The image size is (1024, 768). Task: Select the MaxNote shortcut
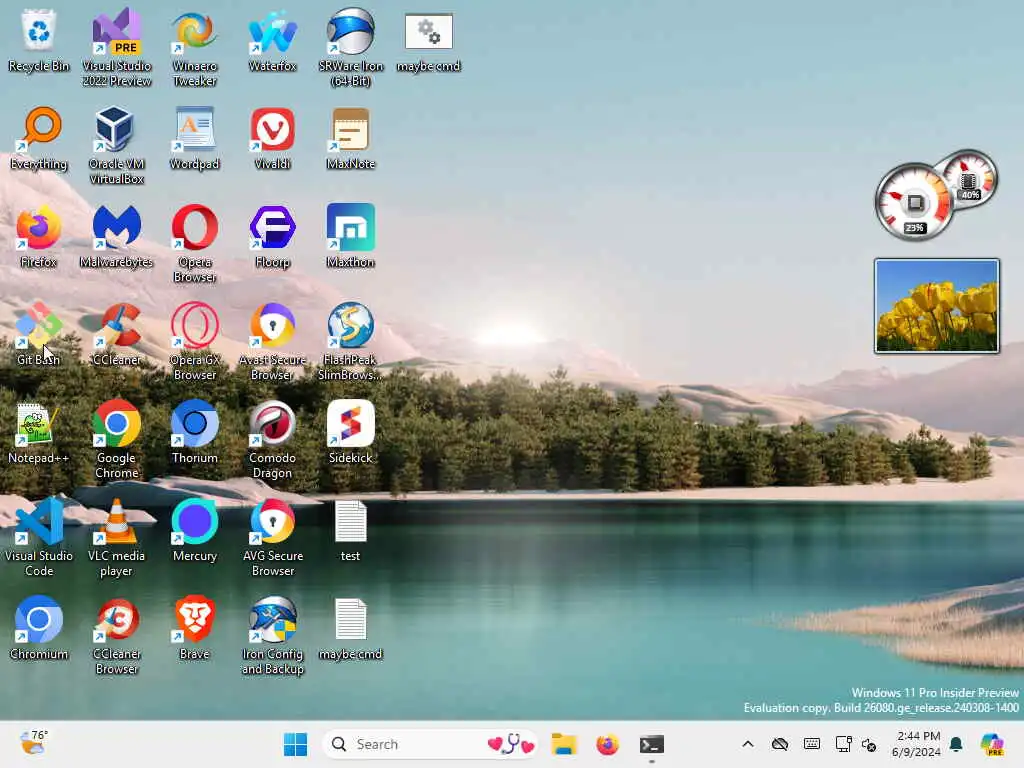[x=350, y=138]
